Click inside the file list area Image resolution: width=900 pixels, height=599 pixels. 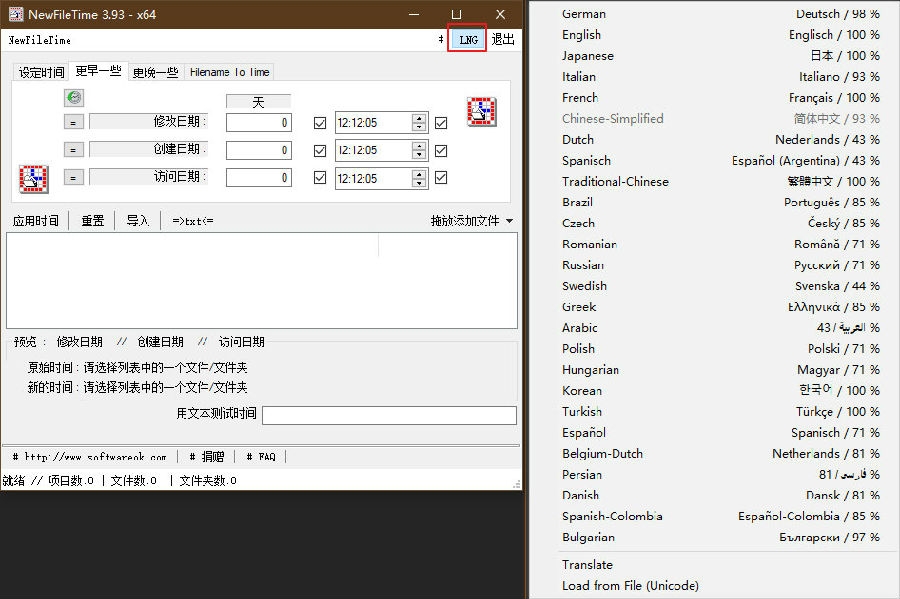point(262,281)
